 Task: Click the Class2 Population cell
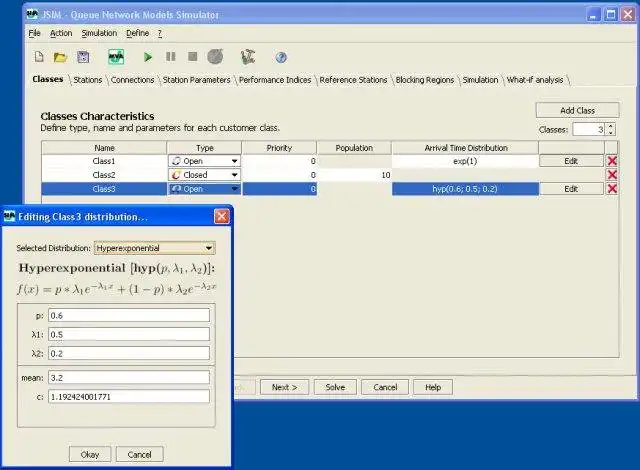tap(354, 175)
